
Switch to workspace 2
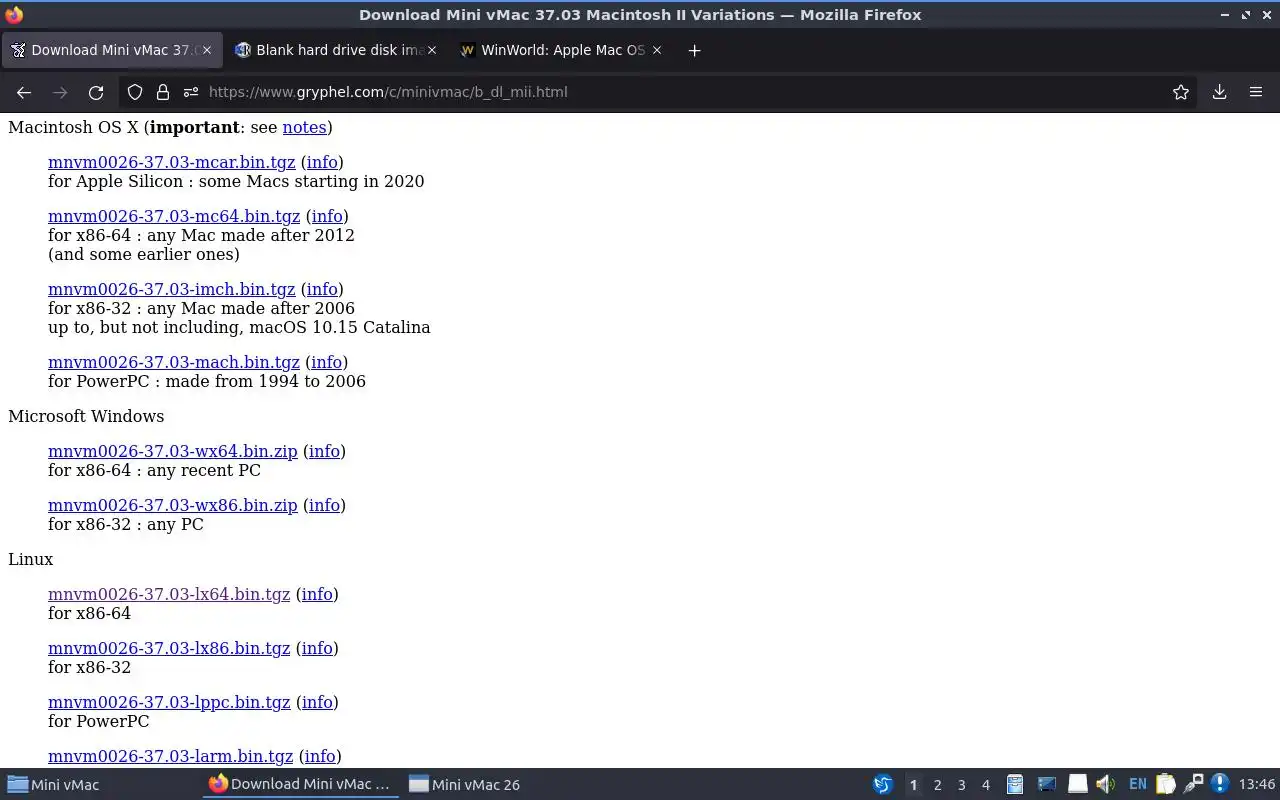(938, 785)
